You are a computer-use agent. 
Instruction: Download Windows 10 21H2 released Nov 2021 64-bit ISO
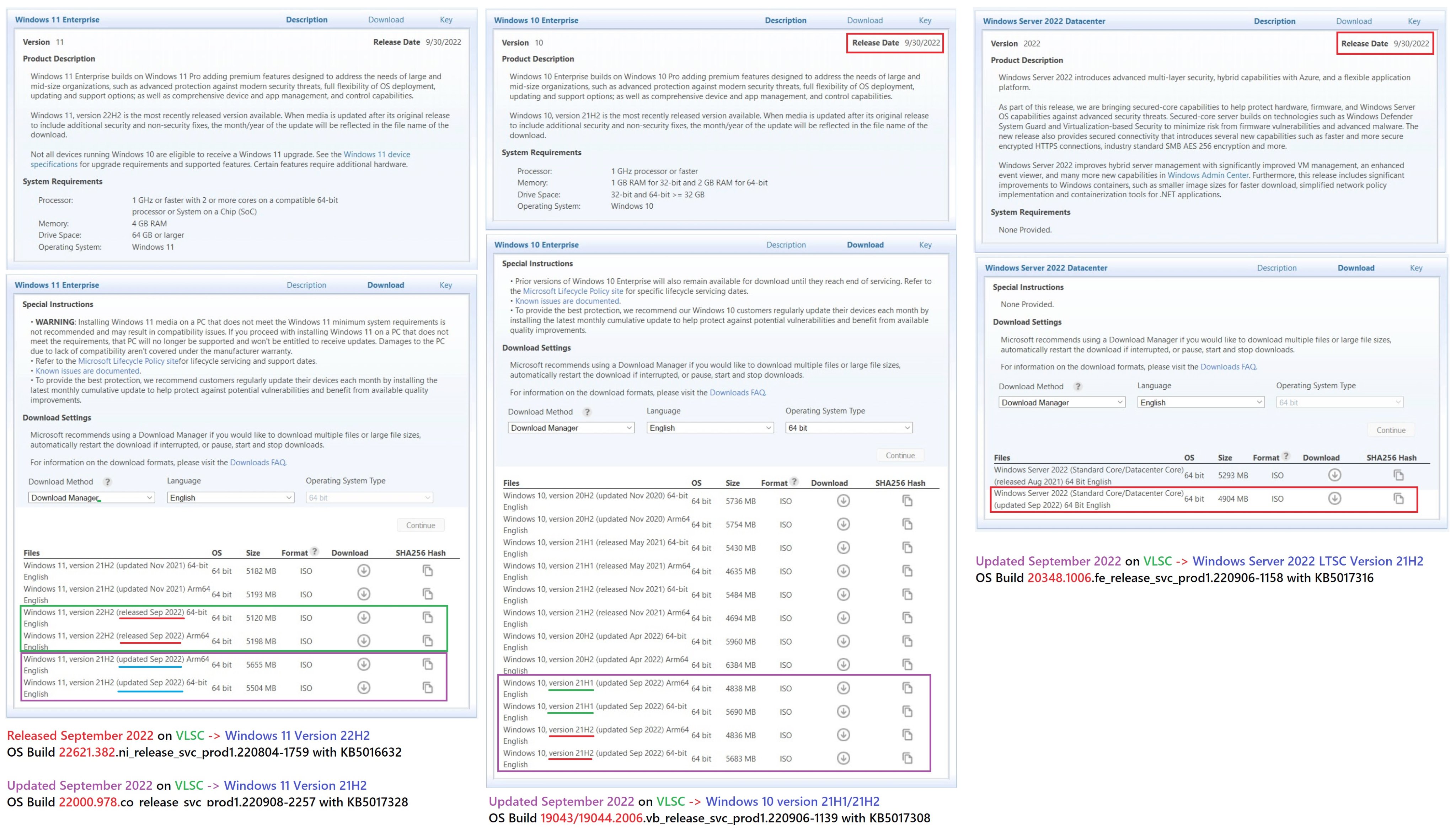coord(843,594)
